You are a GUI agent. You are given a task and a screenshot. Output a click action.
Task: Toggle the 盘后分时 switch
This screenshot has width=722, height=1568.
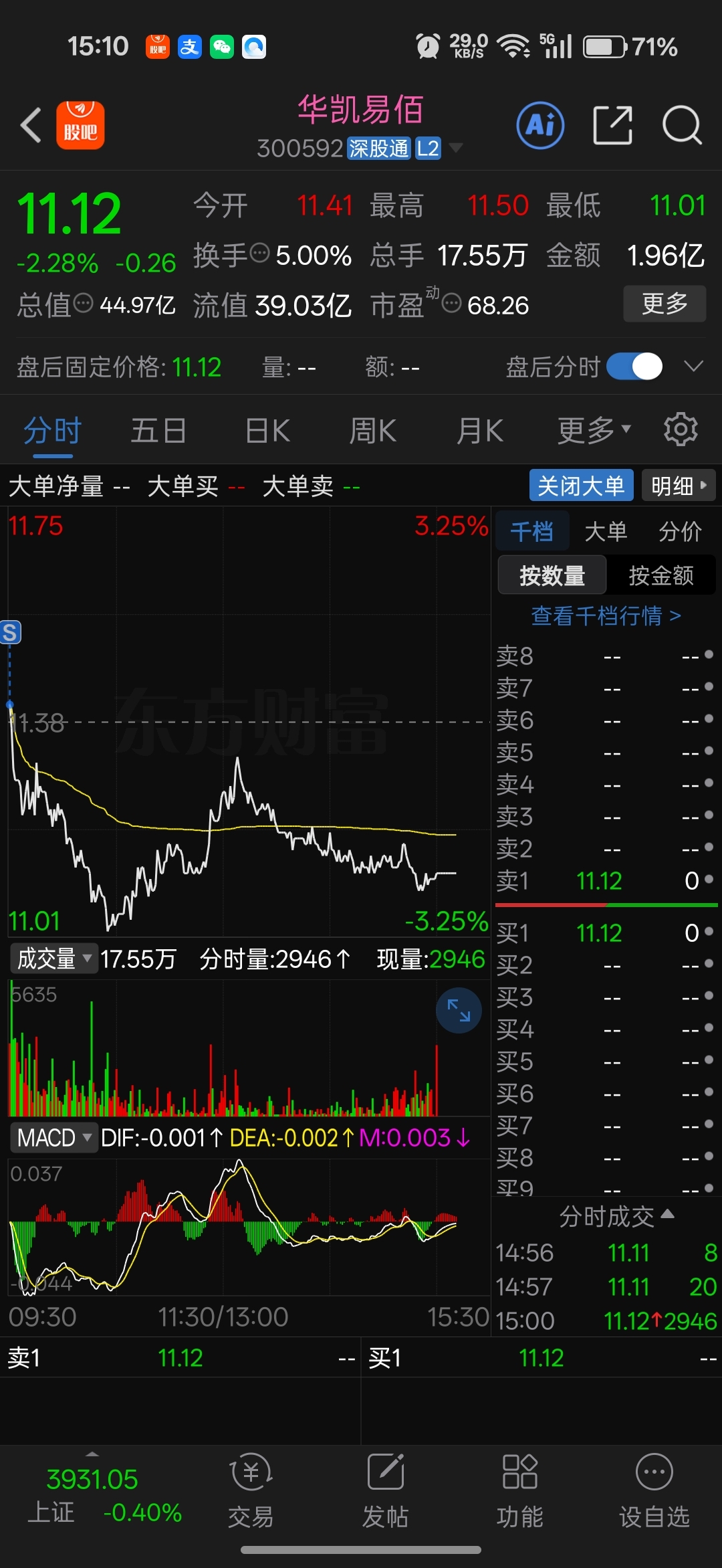click(x=634, y=366)
